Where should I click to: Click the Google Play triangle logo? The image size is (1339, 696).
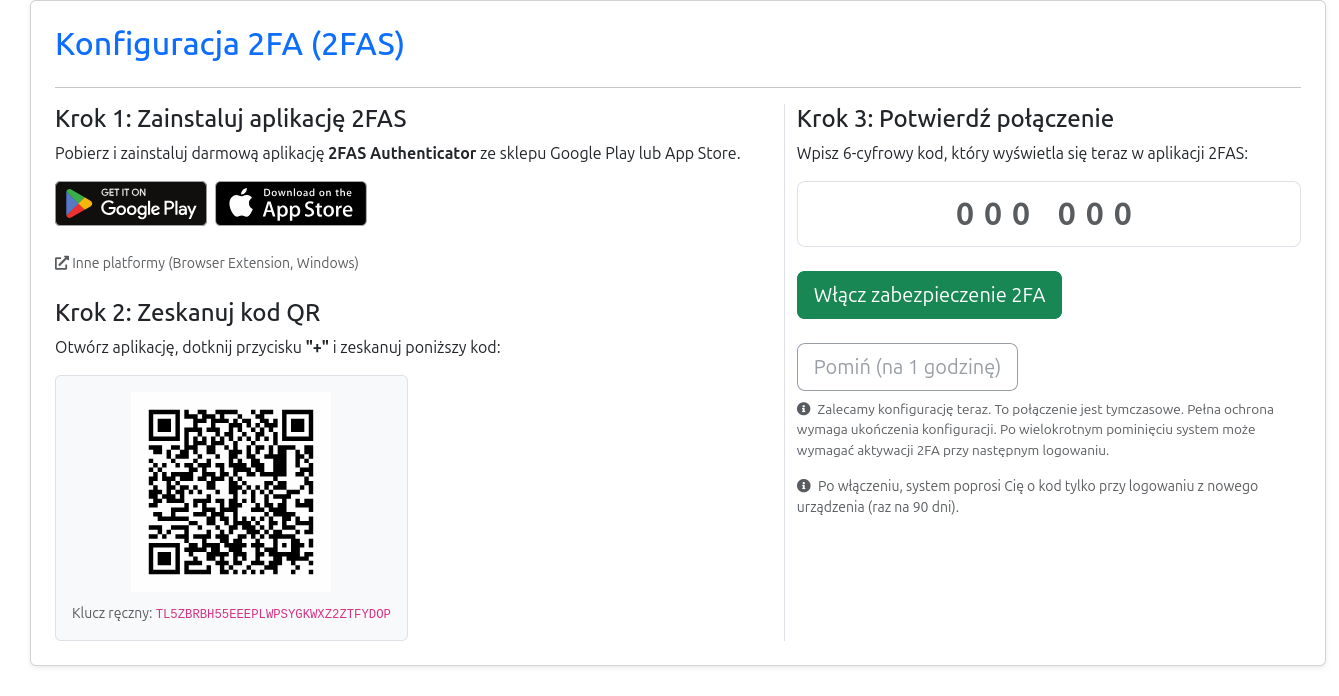79,204
